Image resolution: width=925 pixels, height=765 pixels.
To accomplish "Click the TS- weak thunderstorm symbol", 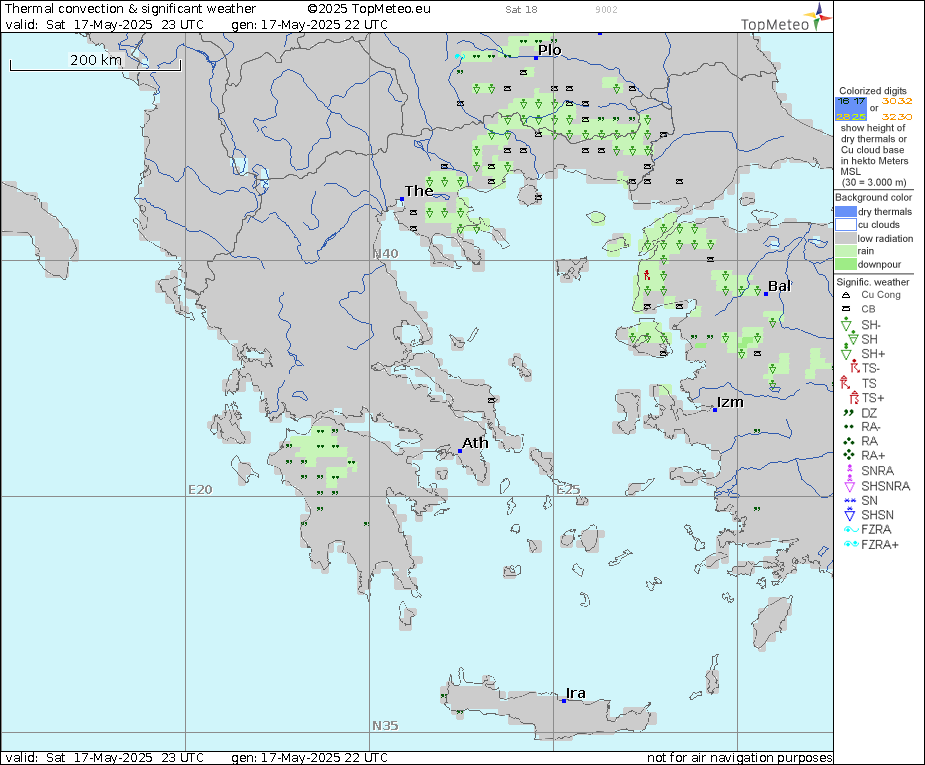I will tap(854, 366).
